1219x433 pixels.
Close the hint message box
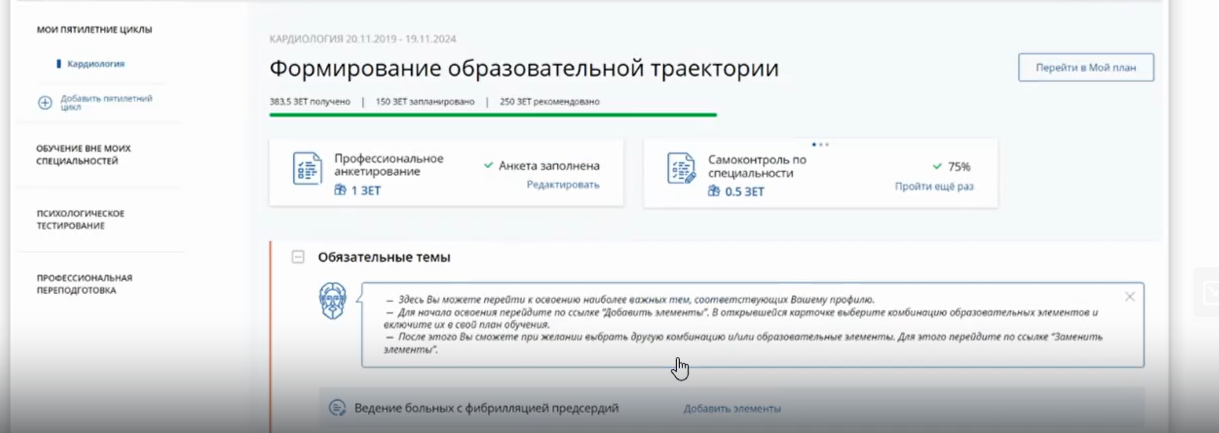pos(1130,297)
